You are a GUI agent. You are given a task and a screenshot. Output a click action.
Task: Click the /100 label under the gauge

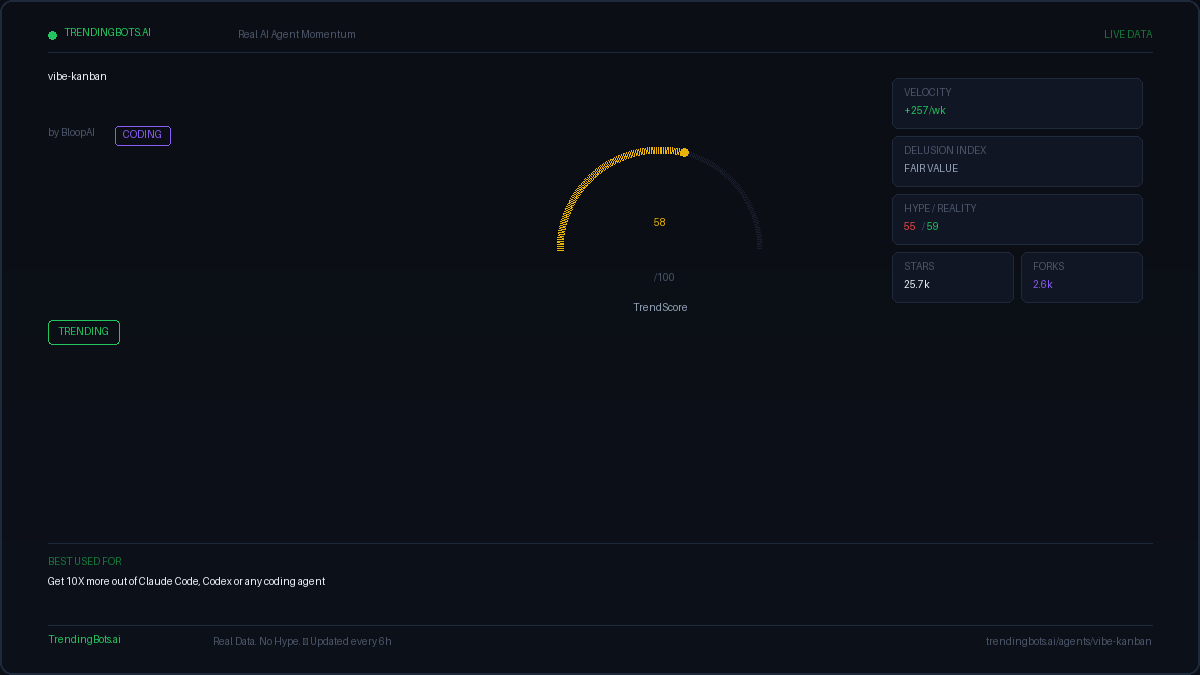click(x=664, y=277)
